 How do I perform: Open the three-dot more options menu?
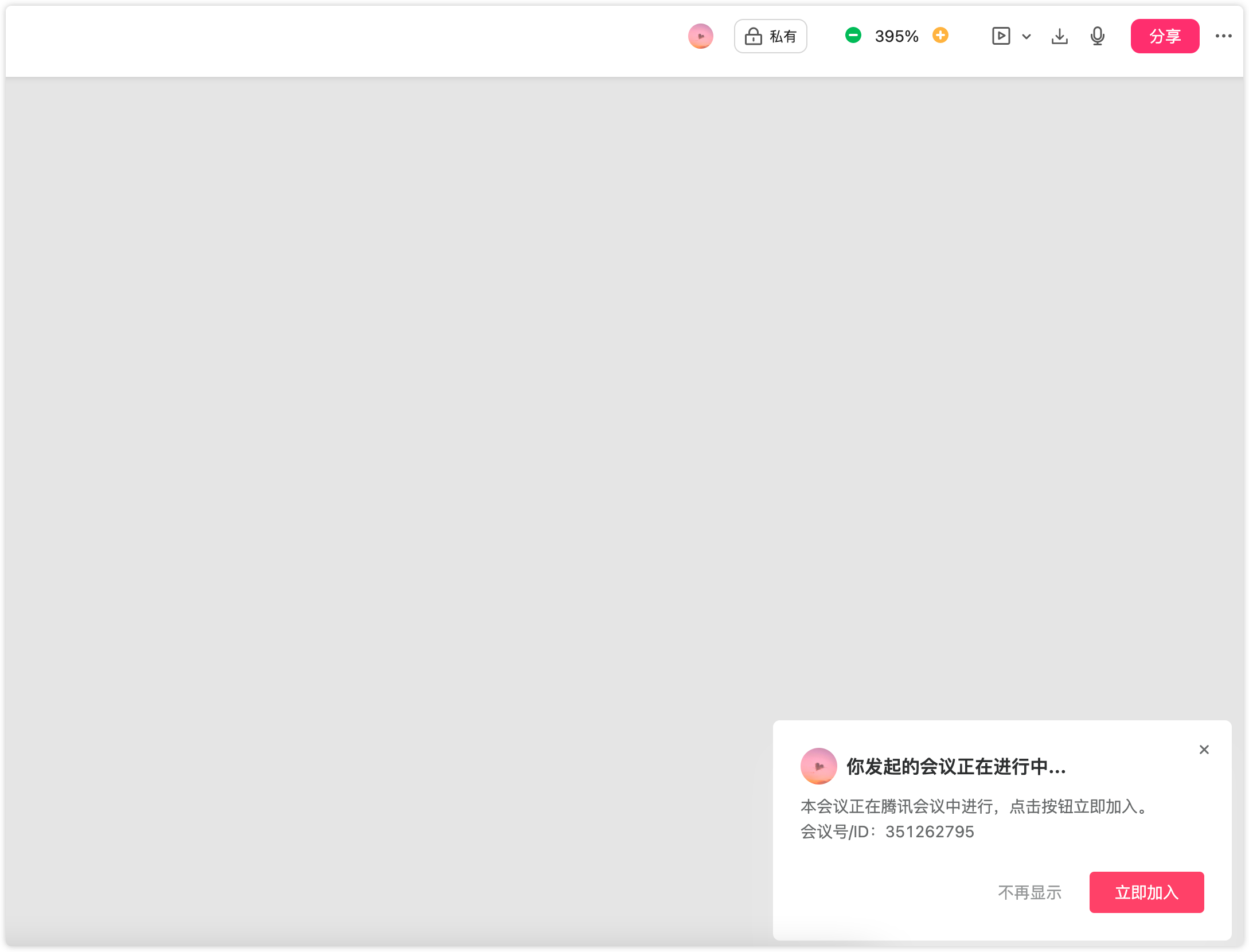click(1223, 36)
